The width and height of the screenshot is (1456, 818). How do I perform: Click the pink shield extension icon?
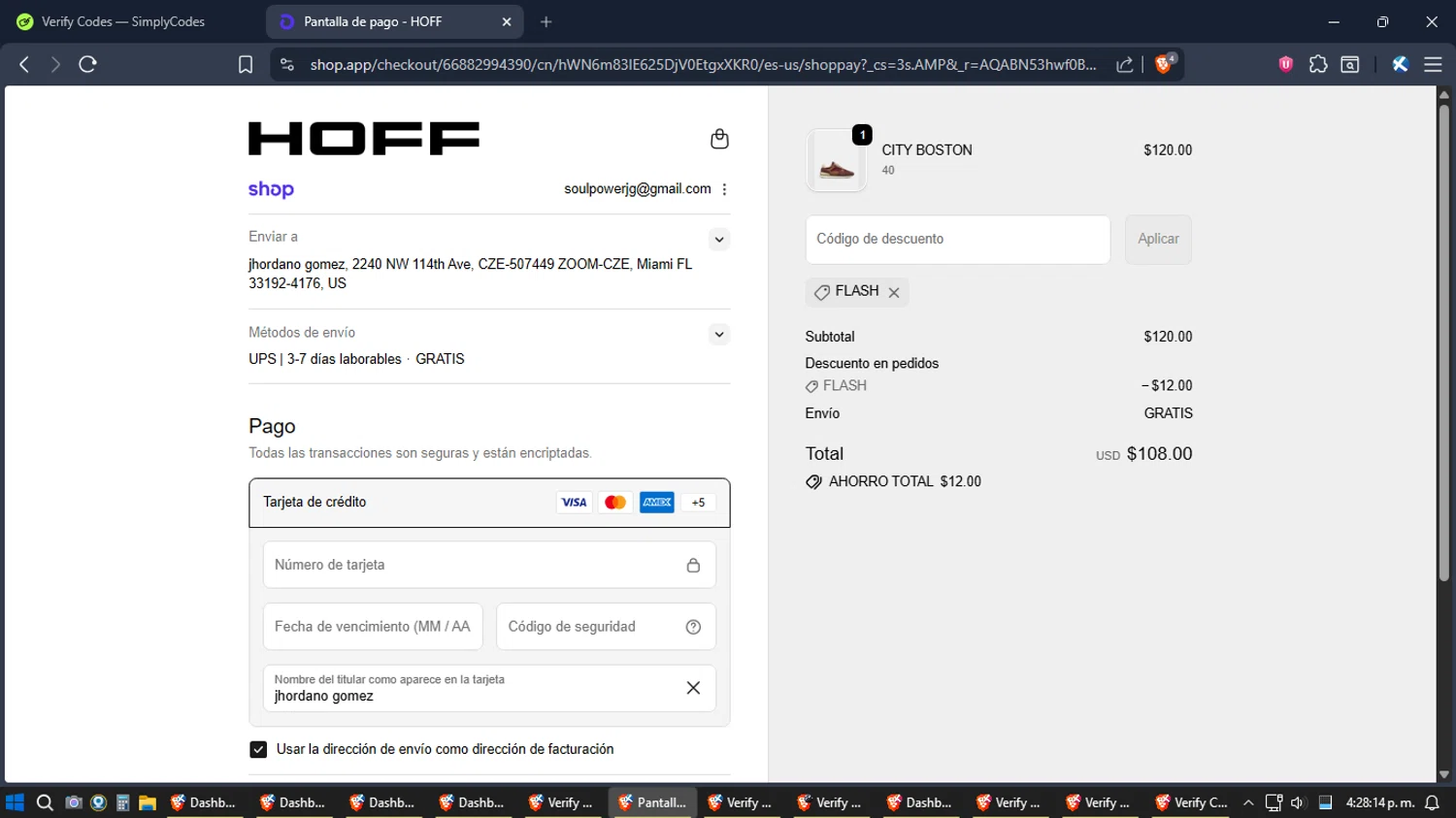click(x=1286, y=64)
